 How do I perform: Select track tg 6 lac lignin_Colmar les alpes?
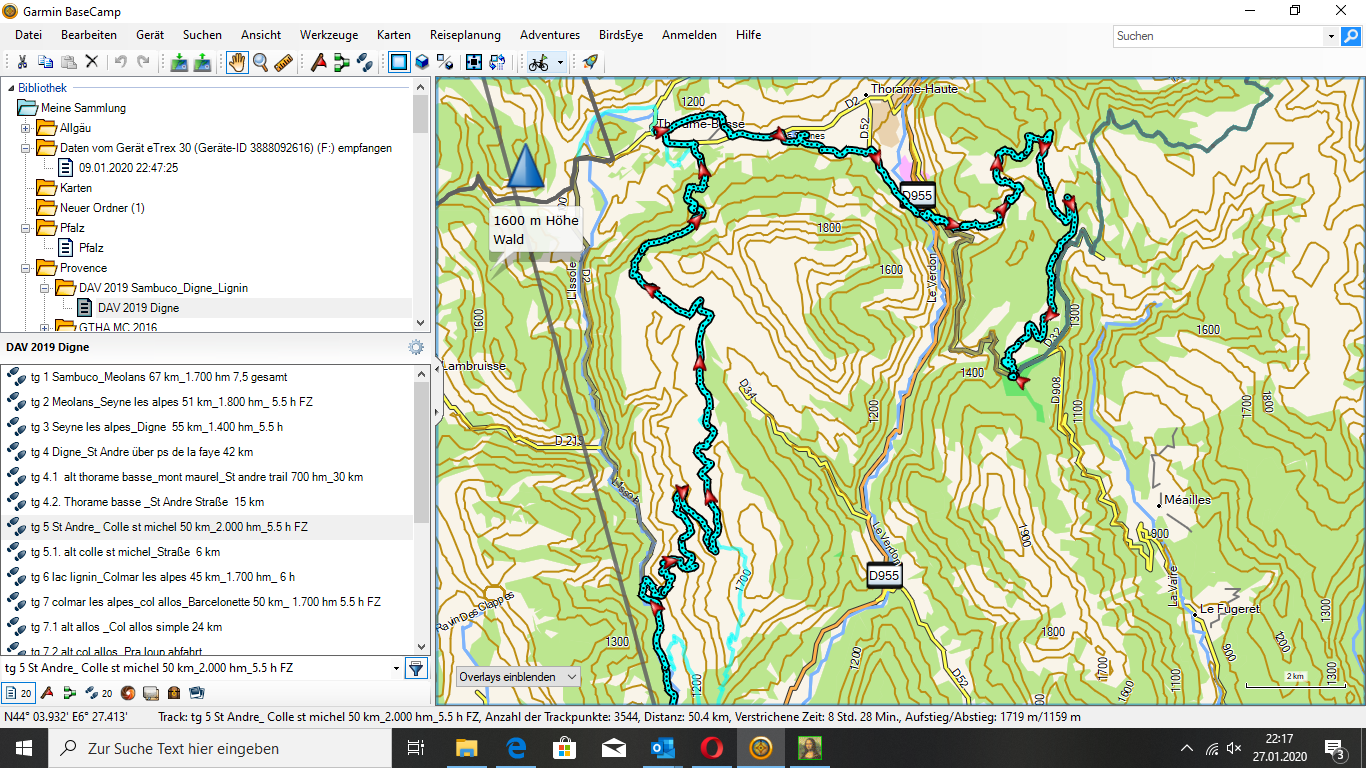[x=207, y=577]
